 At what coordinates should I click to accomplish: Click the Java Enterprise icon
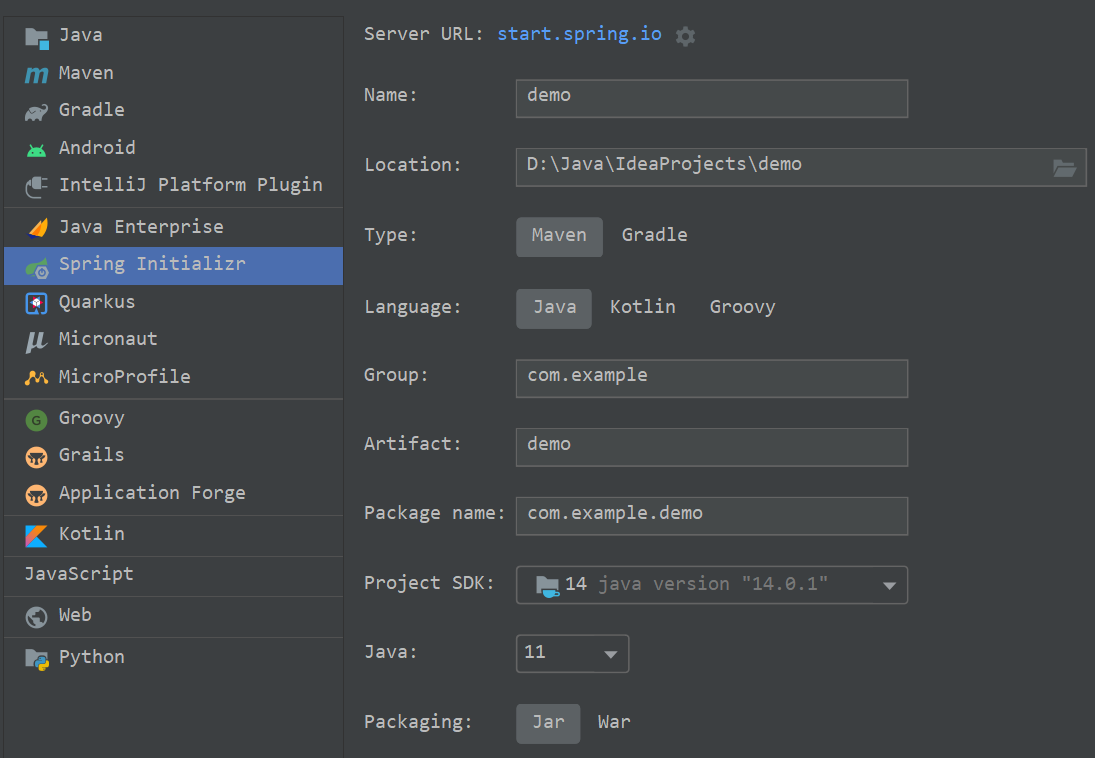tap(37, 228)
